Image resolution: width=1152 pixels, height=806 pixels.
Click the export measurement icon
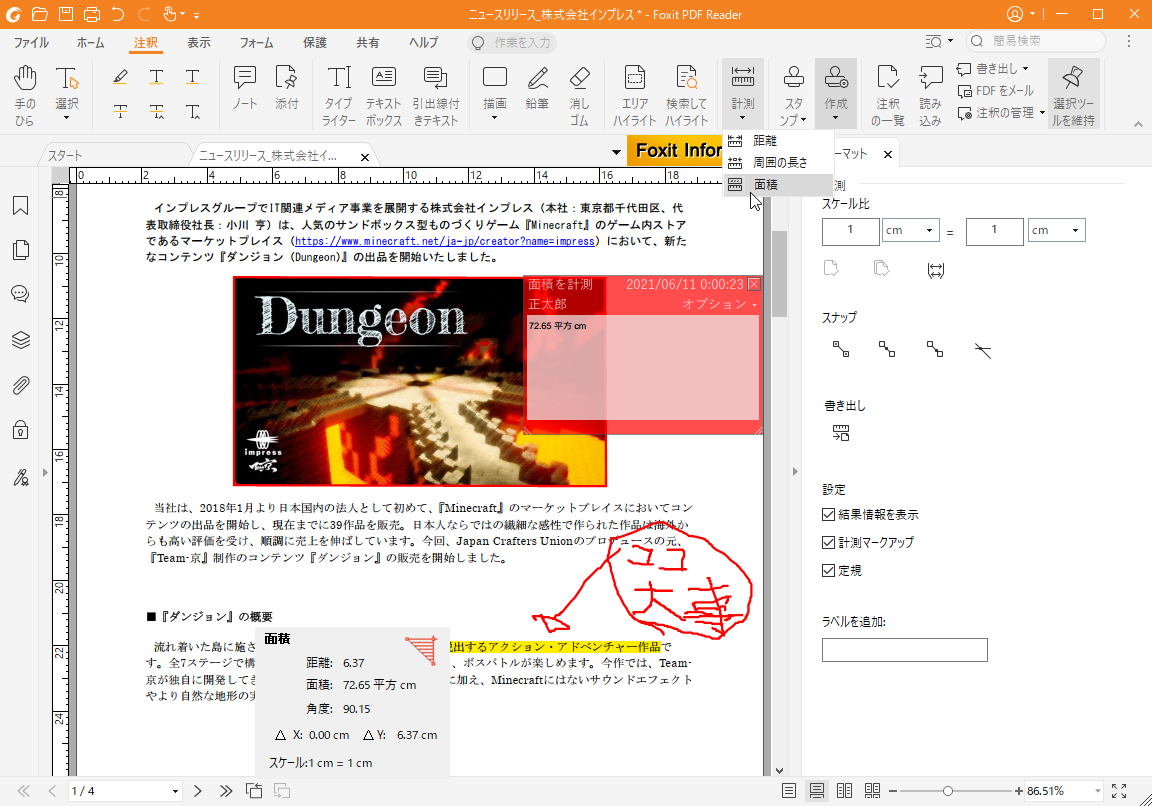pyautogui.click(x=841, y=433)
